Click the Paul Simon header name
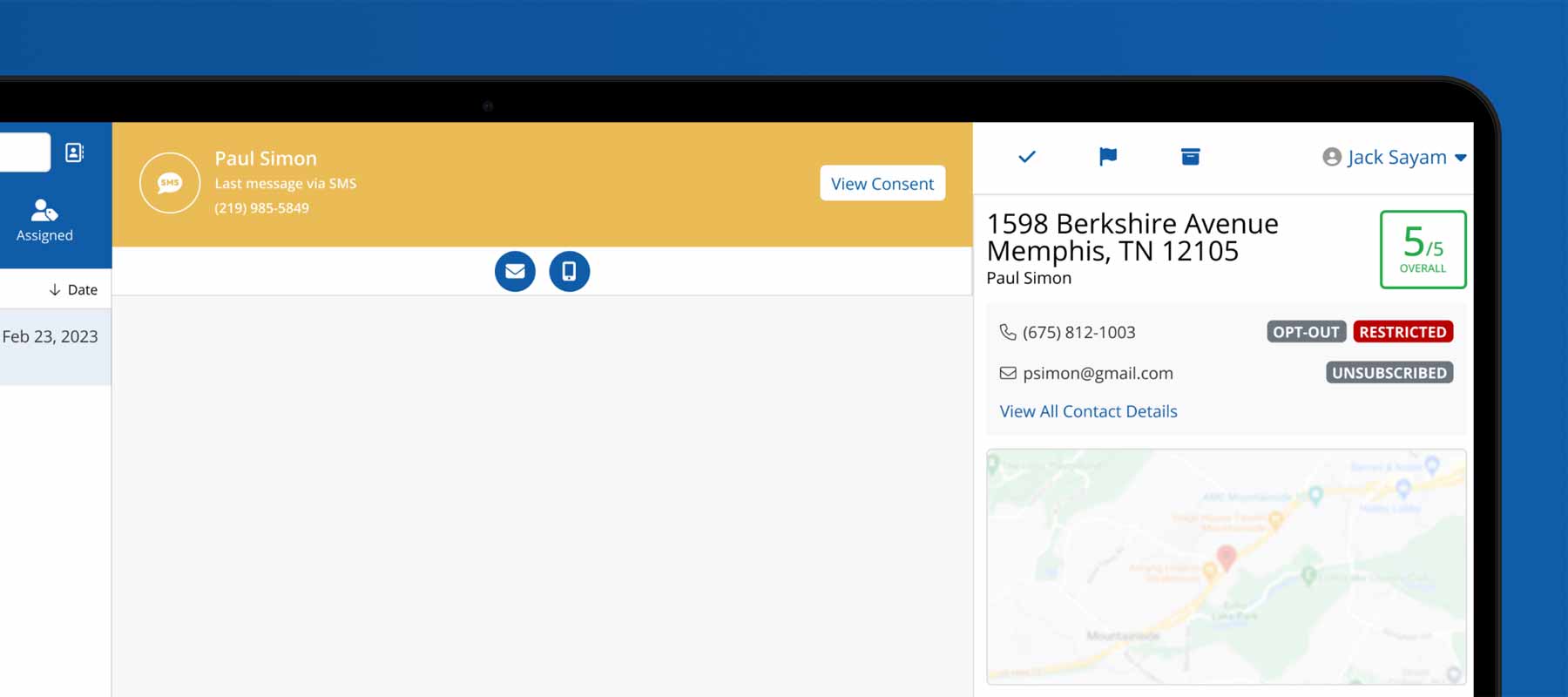Viewport: 1568px width, 697px height. pyautogui.click(x=266, y=159)
